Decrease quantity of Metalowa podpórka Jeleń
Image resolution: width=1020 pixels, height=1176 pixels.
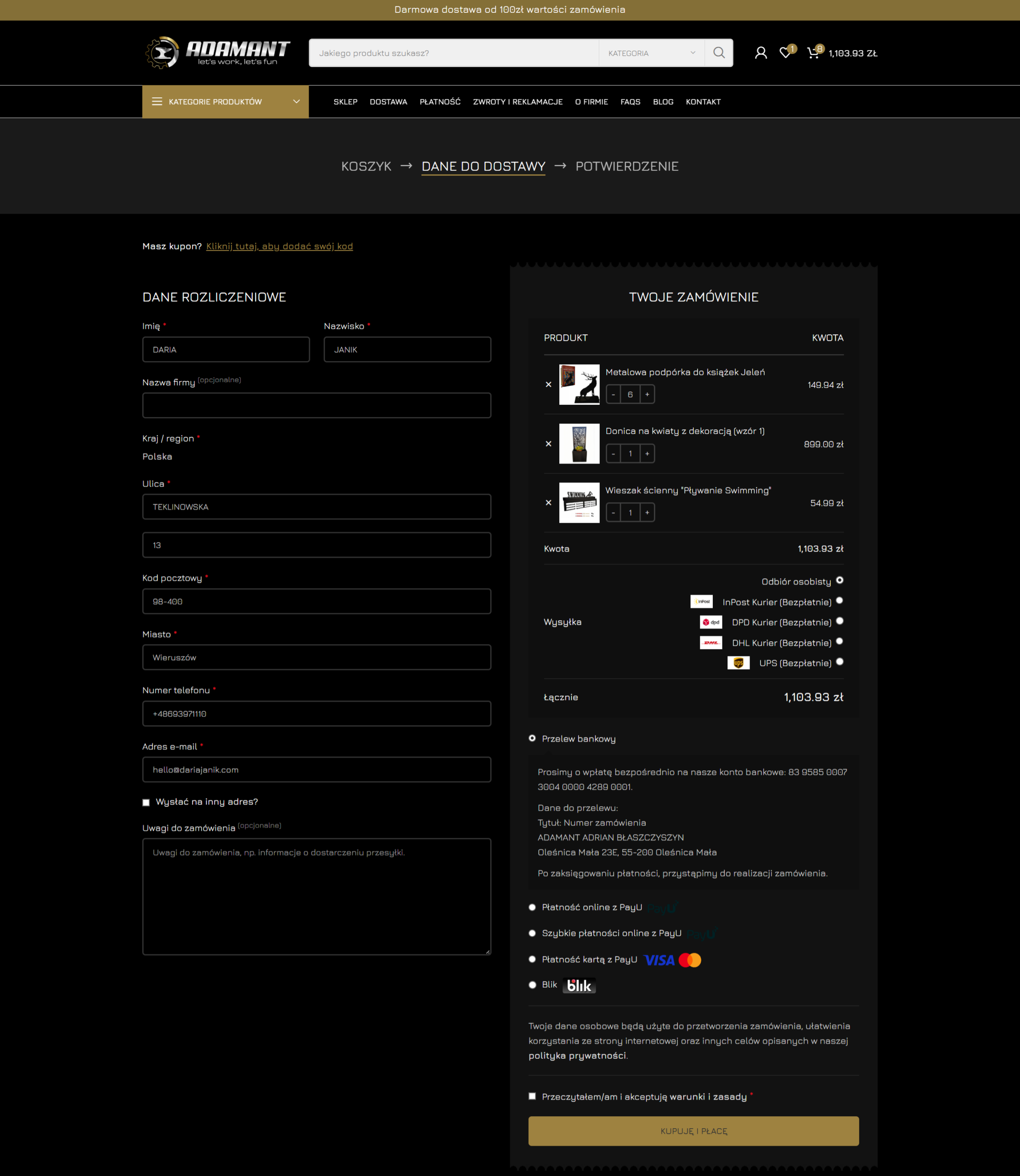click(613, 395)
